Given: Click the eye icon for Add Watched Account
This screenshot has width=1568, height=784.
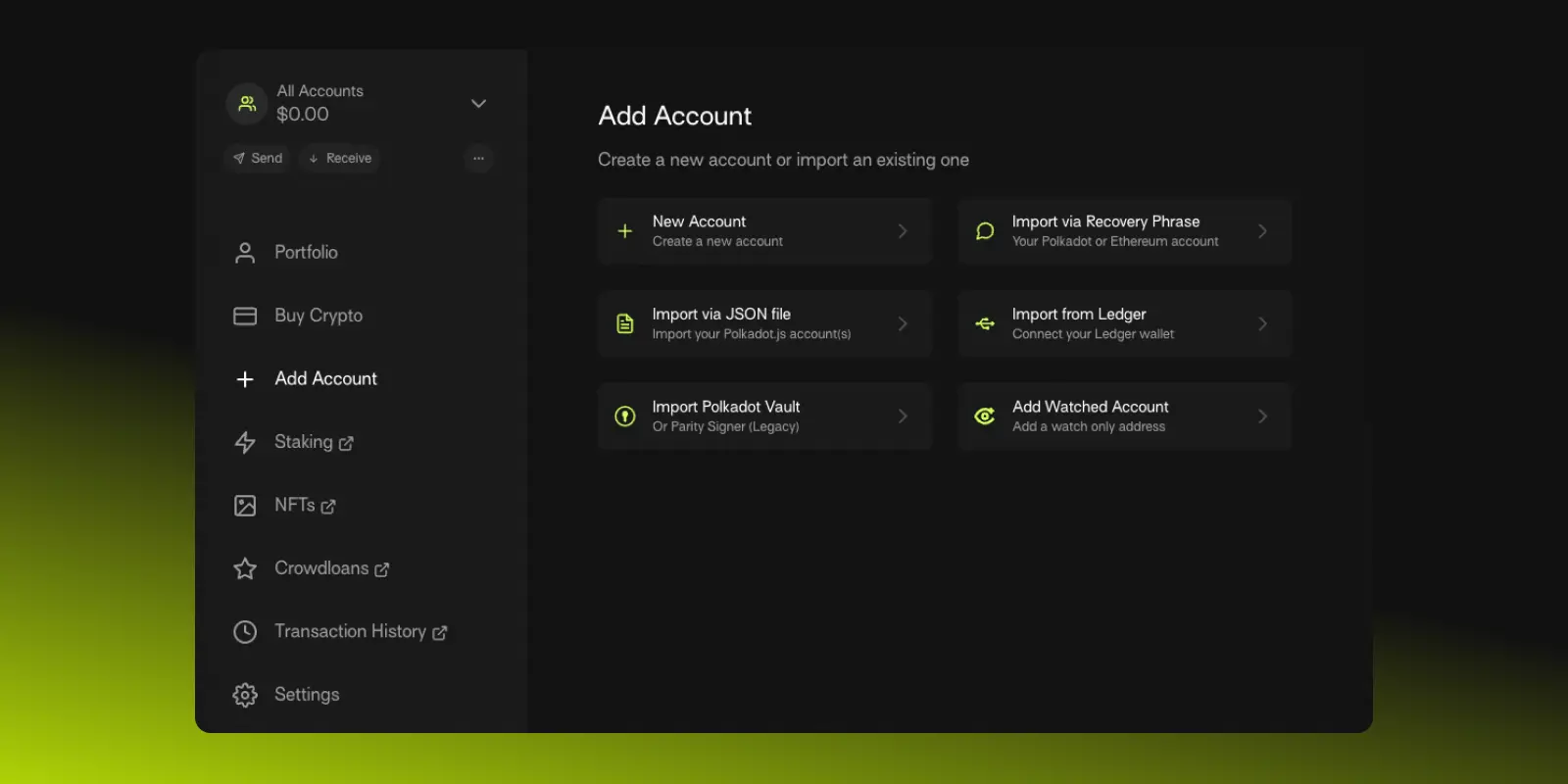Looking at the screenshot, I should pos(985,416).
